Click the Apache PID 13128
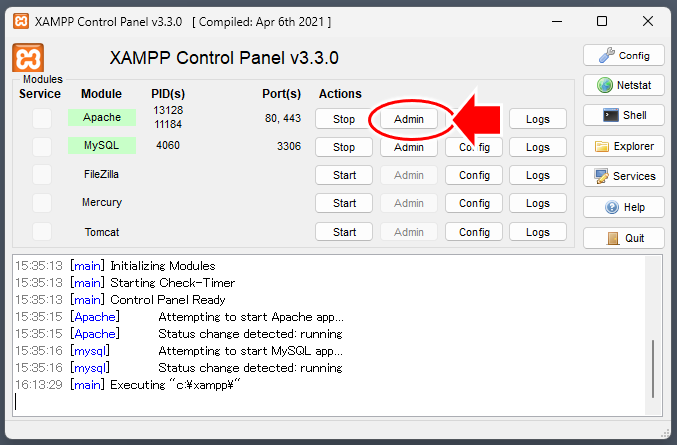 pos(168,110)
